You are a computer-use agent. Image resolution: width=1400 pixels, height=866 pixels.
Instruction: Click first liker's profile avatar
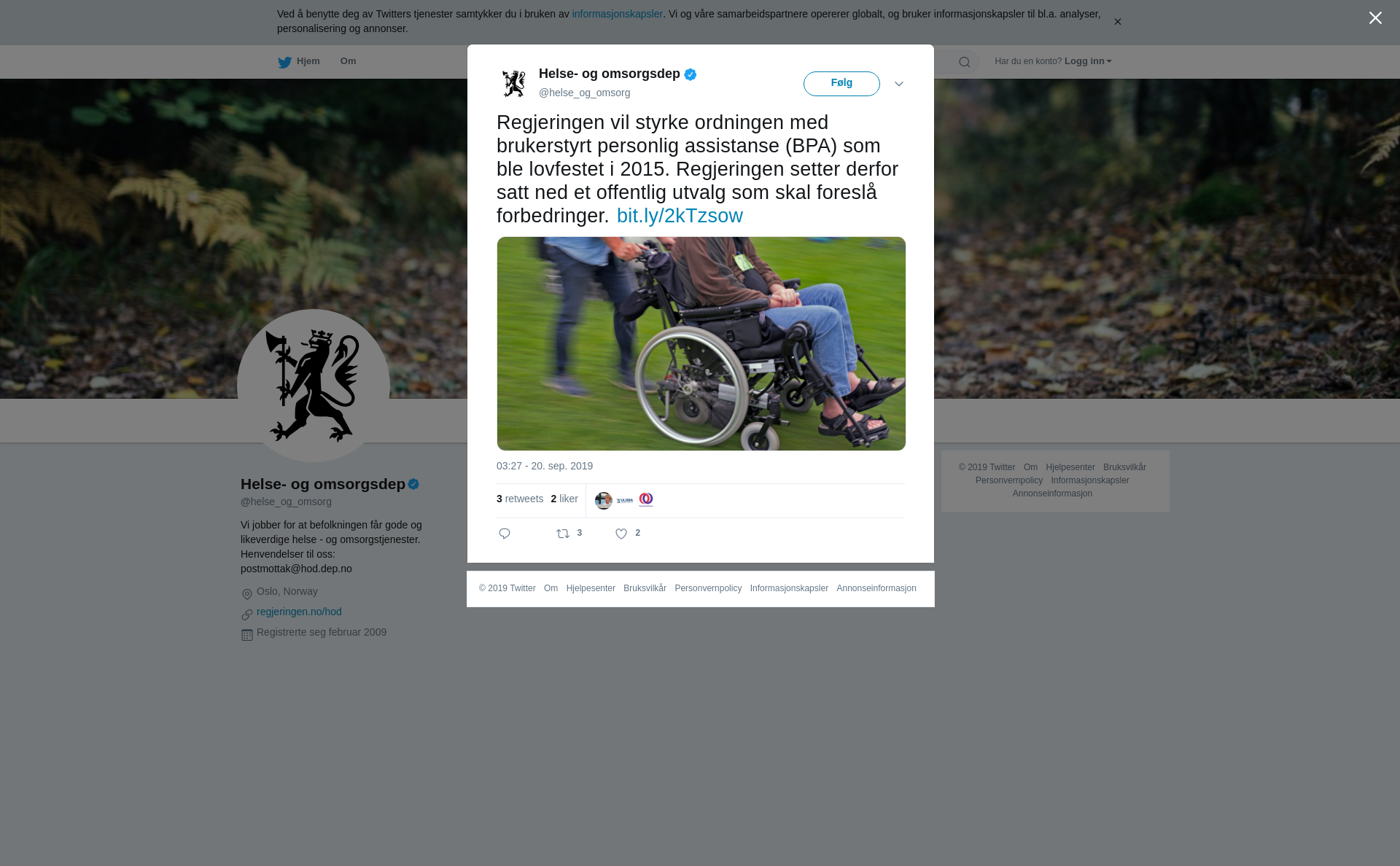[603, 500]
